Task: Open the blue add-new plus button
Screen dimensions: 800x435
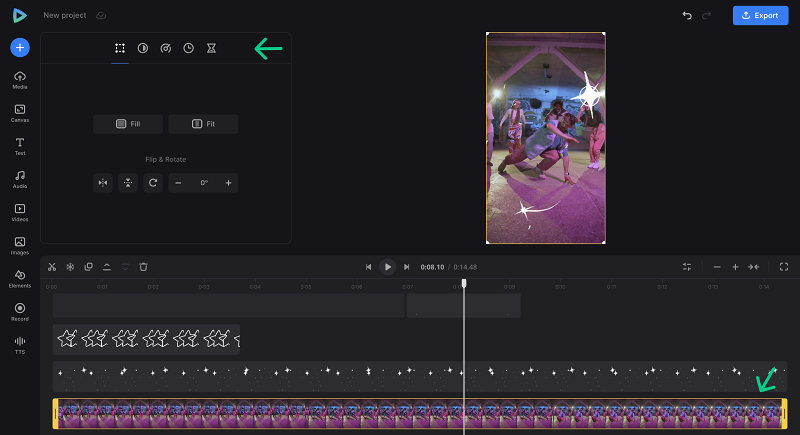Action: (20, 47)
